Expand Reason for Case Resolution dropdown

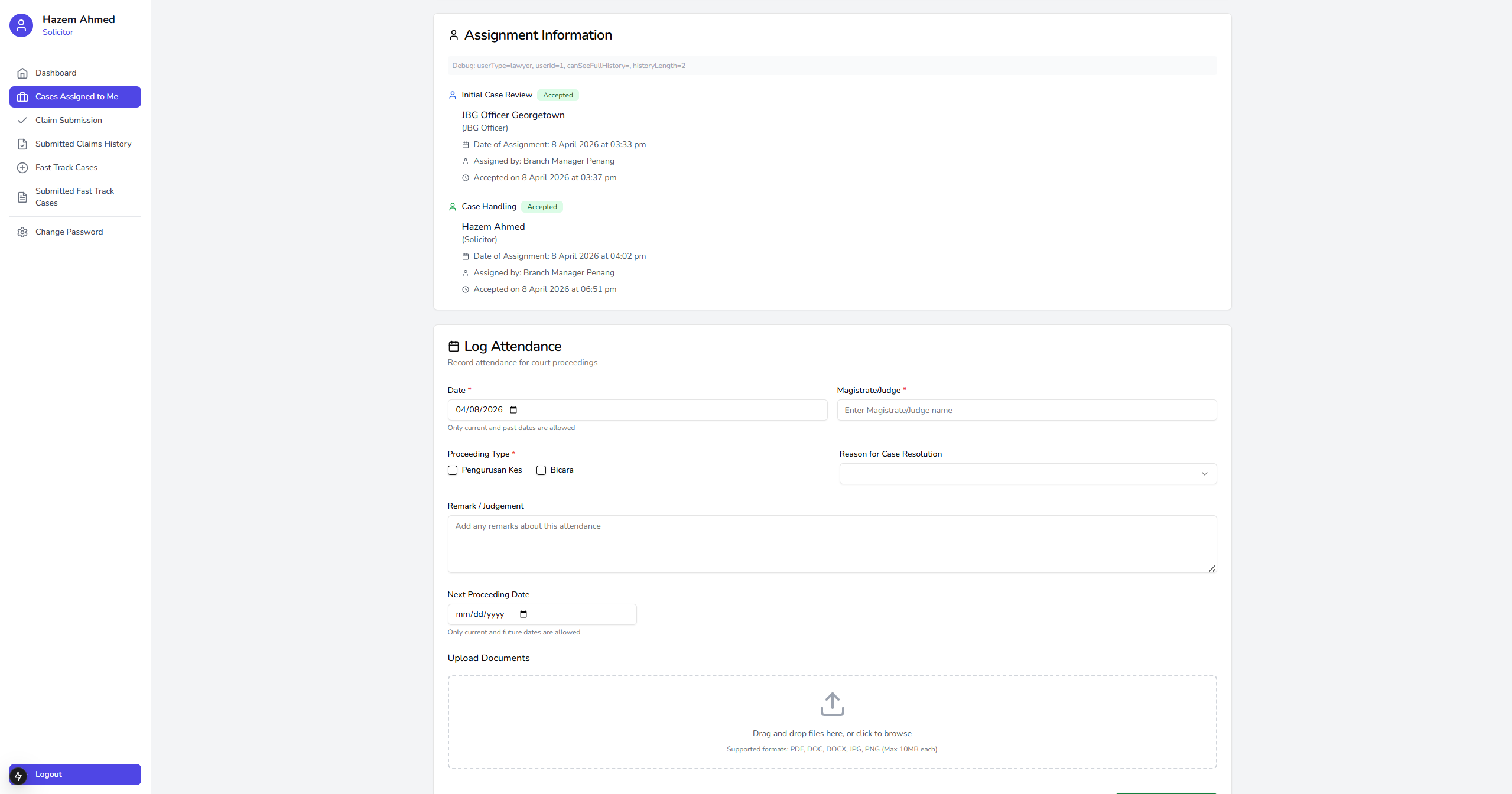[x=1027, y=474]
